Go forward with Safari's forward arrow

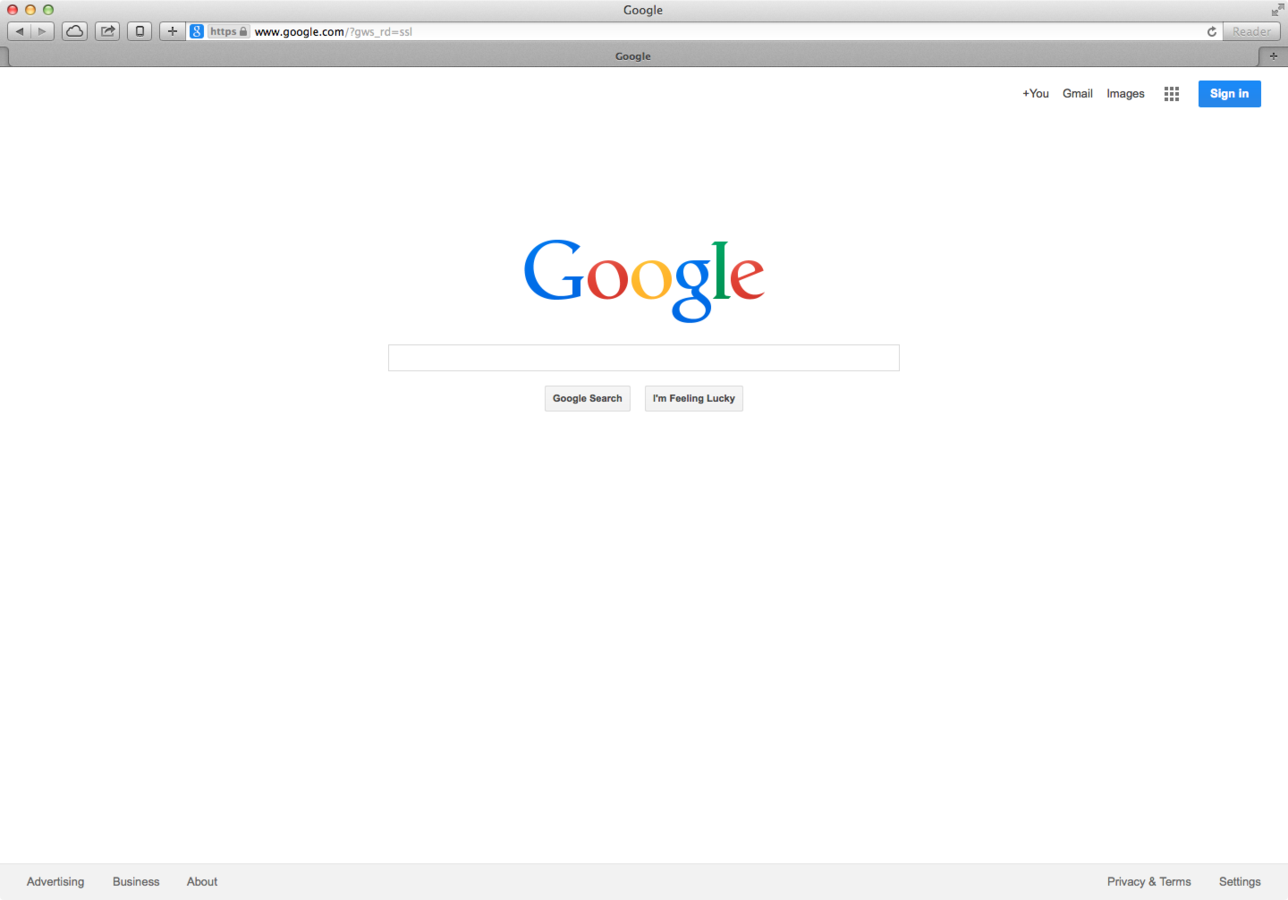click(x=43, y=31)
